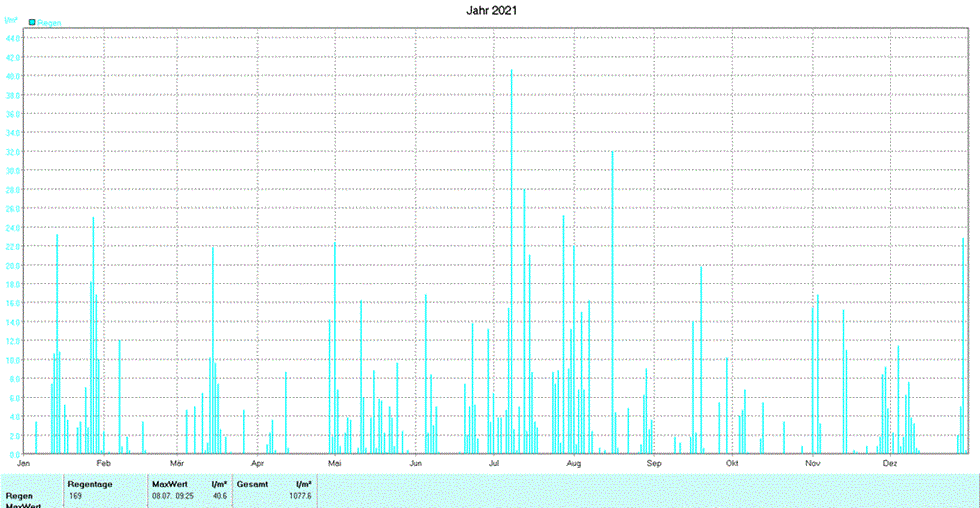Select the date value 08.07. 09:25
This screenshot has width=980, height=508.
point(173,496)
